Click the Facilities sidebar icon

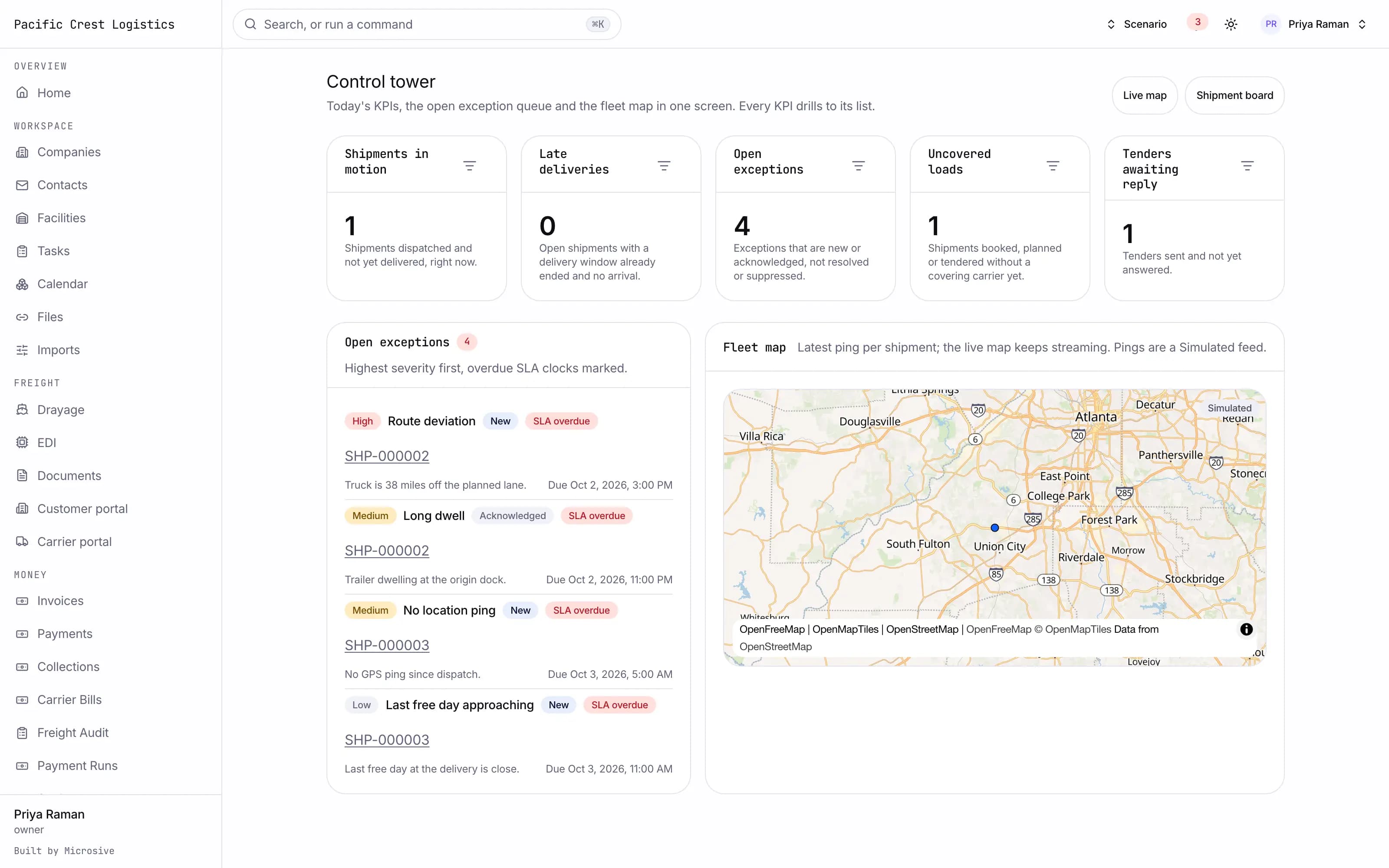click(22, 218)
